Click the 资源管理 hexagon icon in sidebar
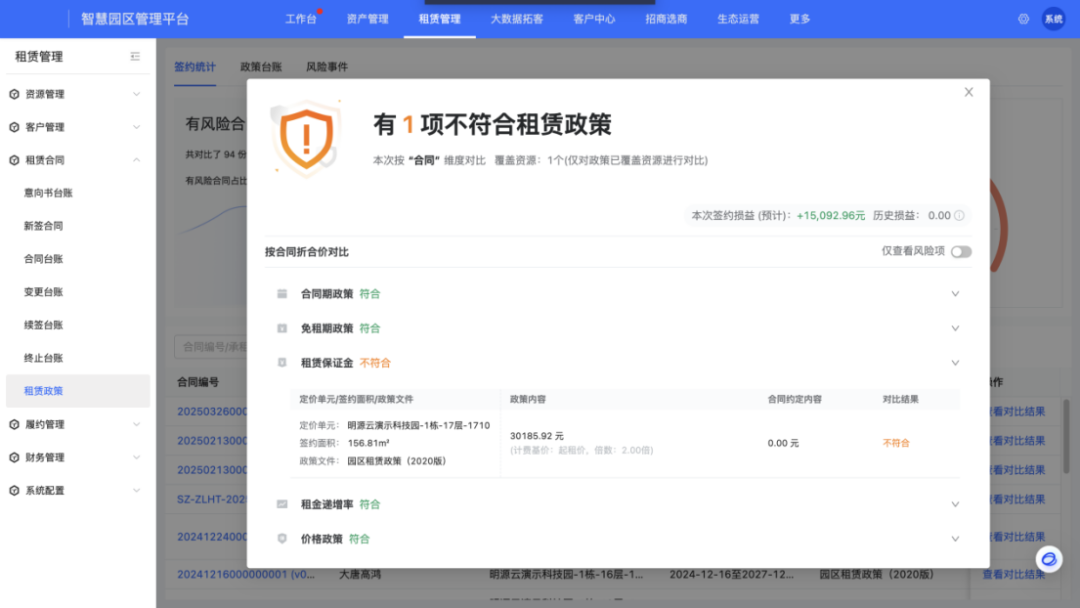 pos(14,94)
